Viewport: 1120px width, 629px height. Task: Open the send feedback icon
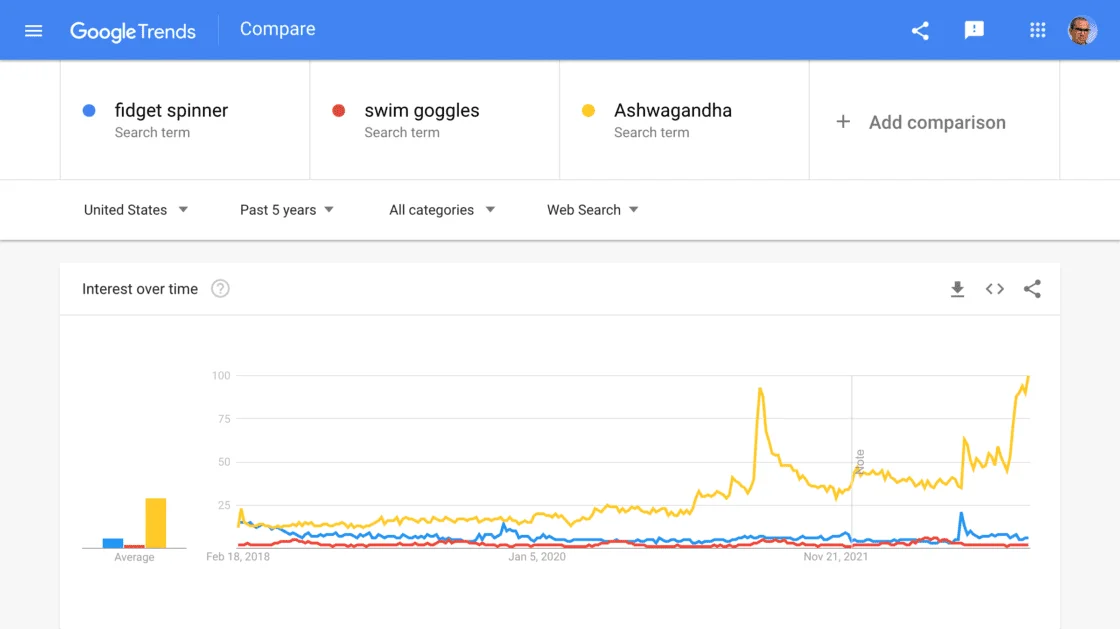[x=974, y=30]
